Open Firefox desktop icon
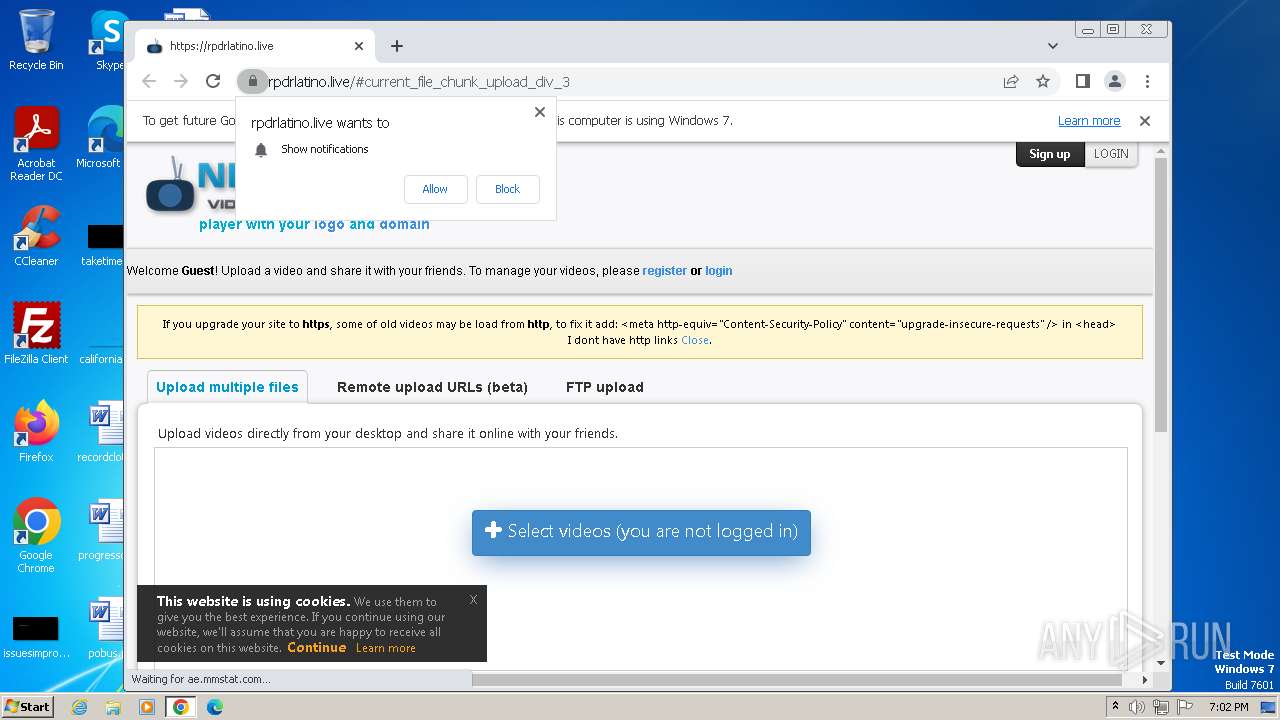This screenshot has width=1280, height=720. 36,432
